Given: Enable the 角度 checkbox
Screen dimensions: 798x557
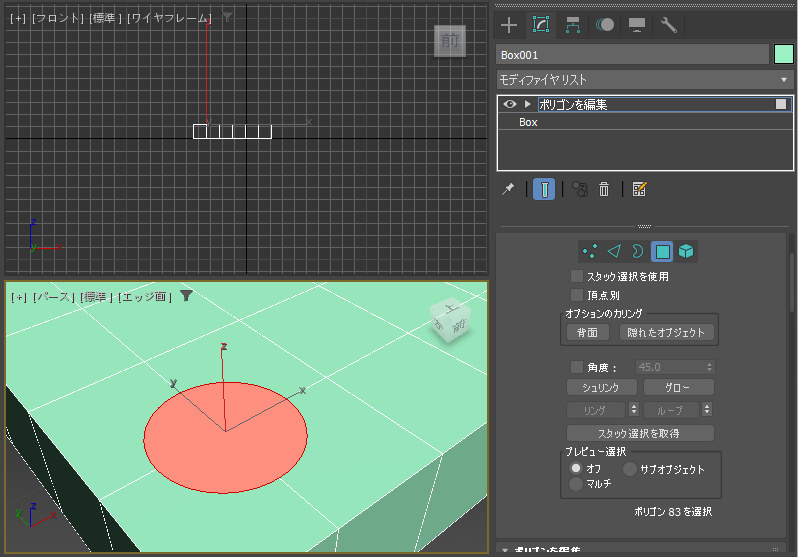Looking at the screenshot, I should tap(577, 367).
